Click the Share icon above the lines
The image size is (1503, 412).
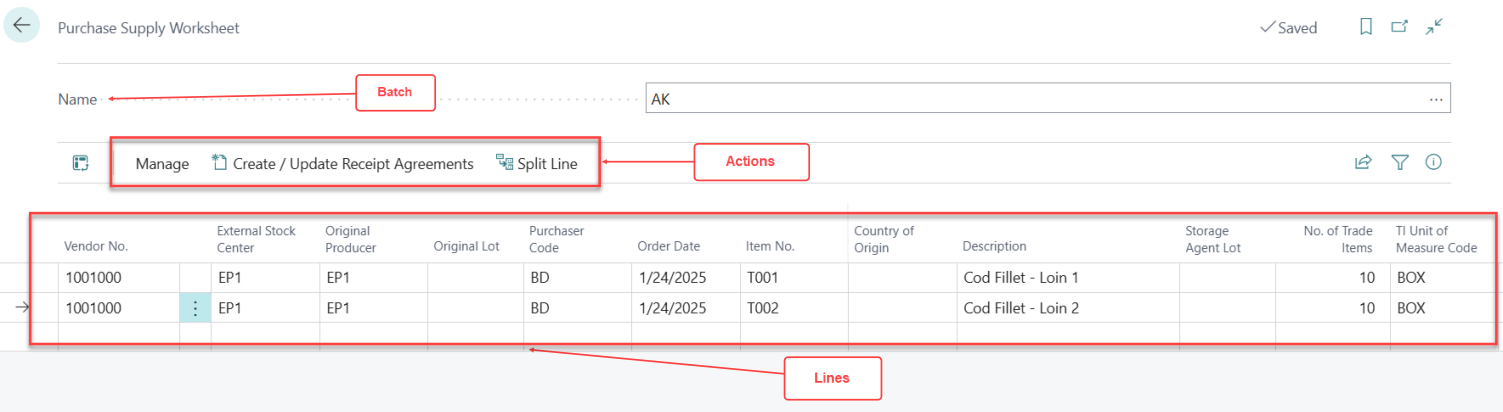1362,163
